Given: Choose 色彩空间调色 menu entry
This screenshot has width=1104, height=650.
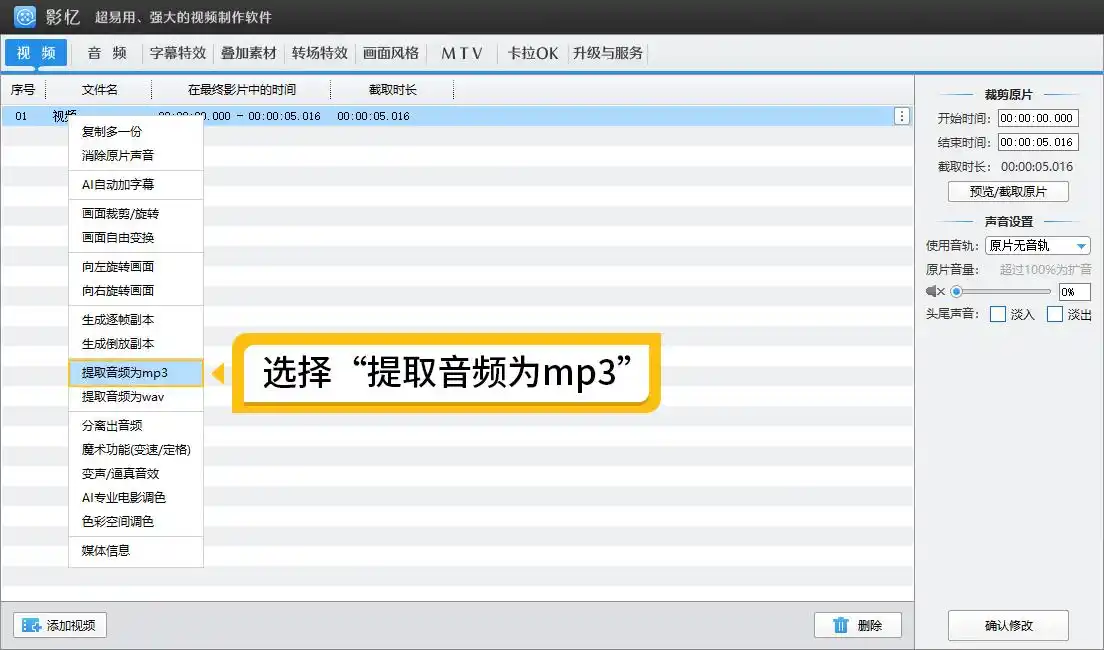Looking at the screenshot, I should [x=136, y=521].
